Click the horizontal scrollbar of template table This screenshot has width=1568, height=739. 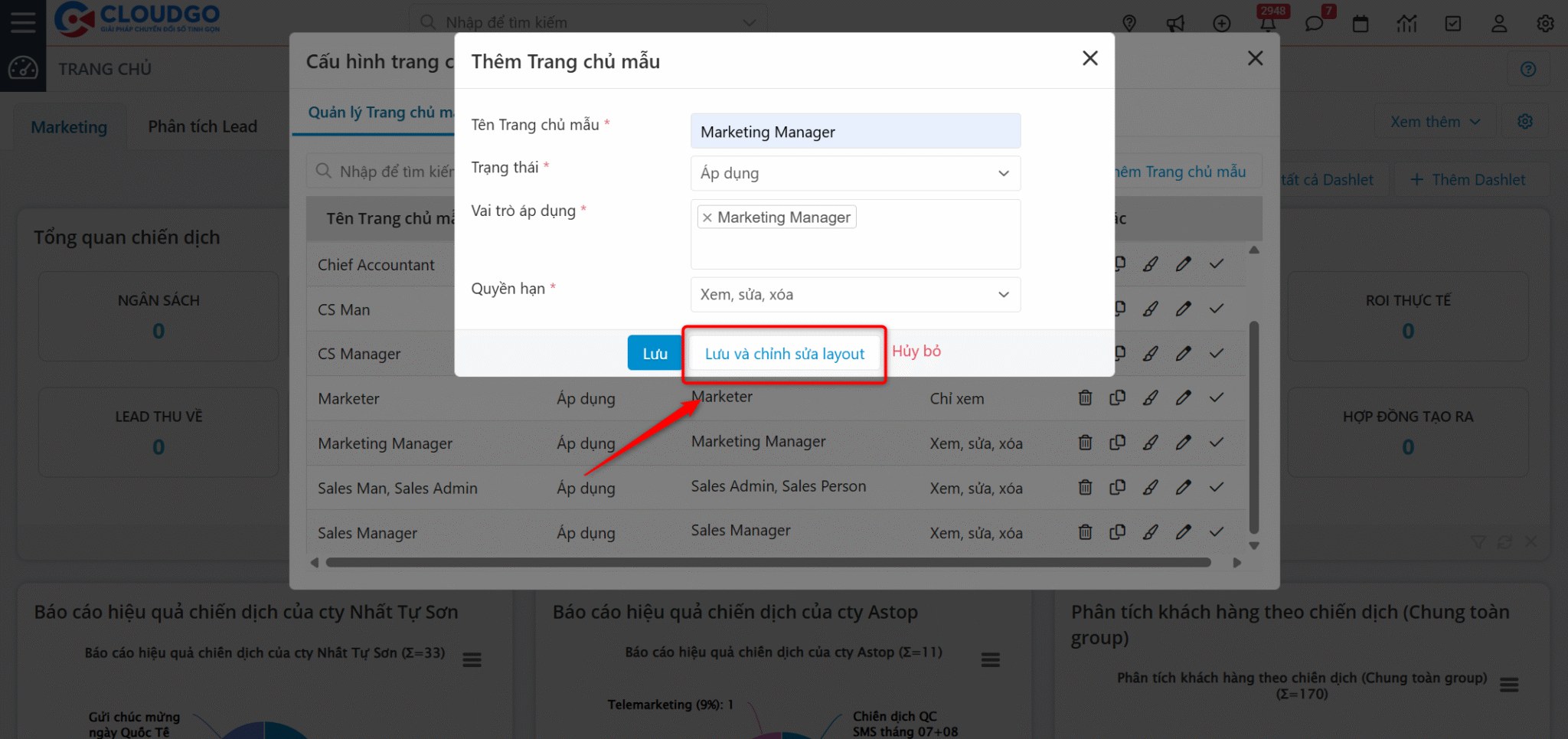(768, 563)
